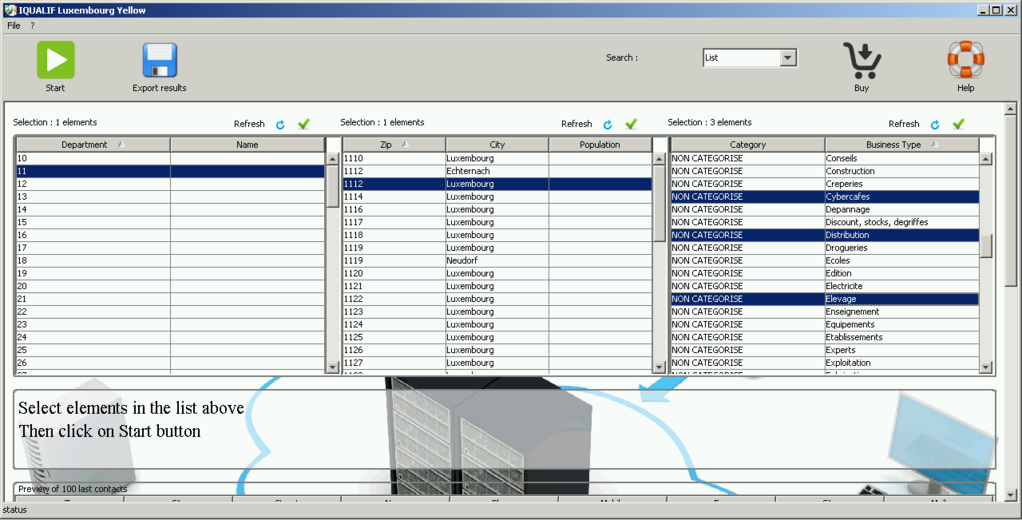This screenshot has width=1022, height=520.
Task: Select Experts business type row
Action: point(825,350)
